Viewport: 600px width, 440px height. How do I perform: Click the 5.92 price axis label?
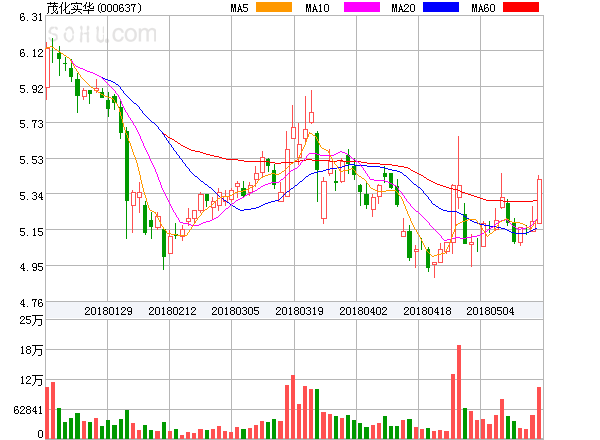tap(31, 89)
